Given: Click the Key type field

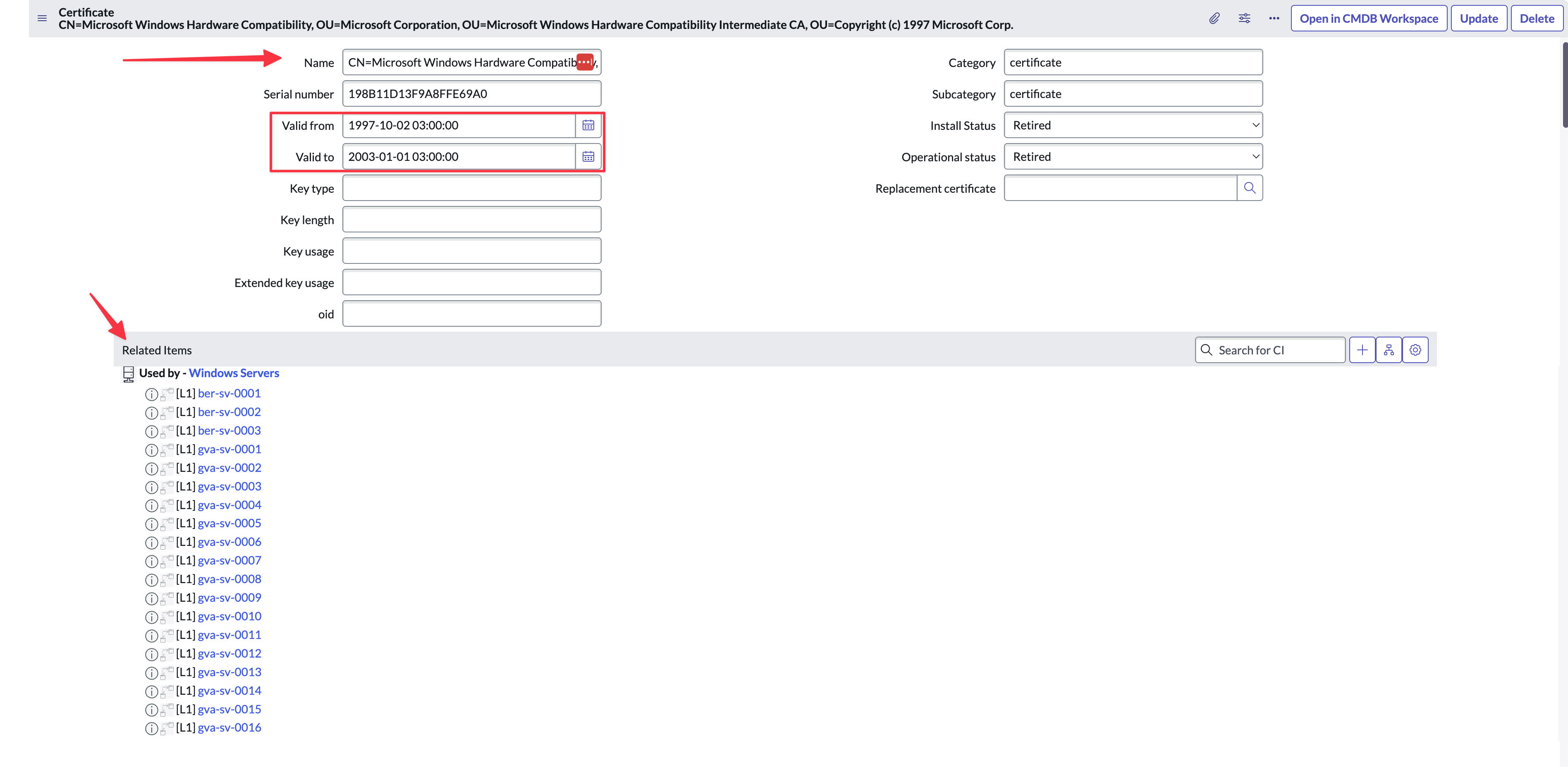Looking at the screenshot, I should pos(472,188).
